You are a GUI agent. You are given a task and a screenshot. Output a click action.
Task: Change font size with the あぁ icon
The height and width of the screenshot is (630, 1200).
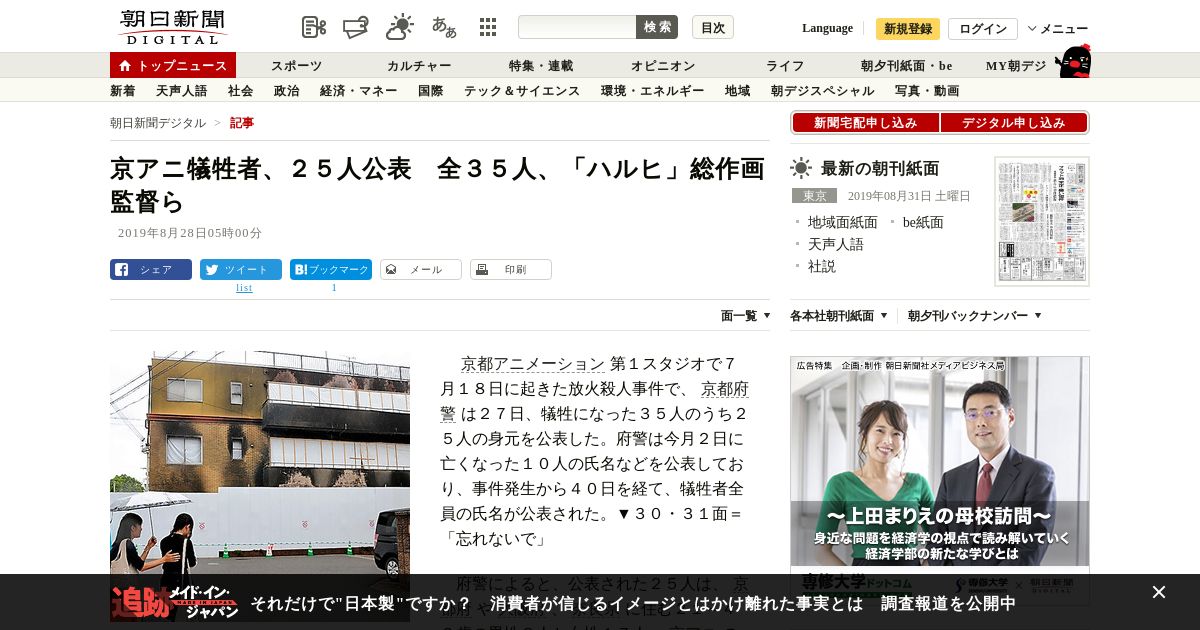point(444,27)
